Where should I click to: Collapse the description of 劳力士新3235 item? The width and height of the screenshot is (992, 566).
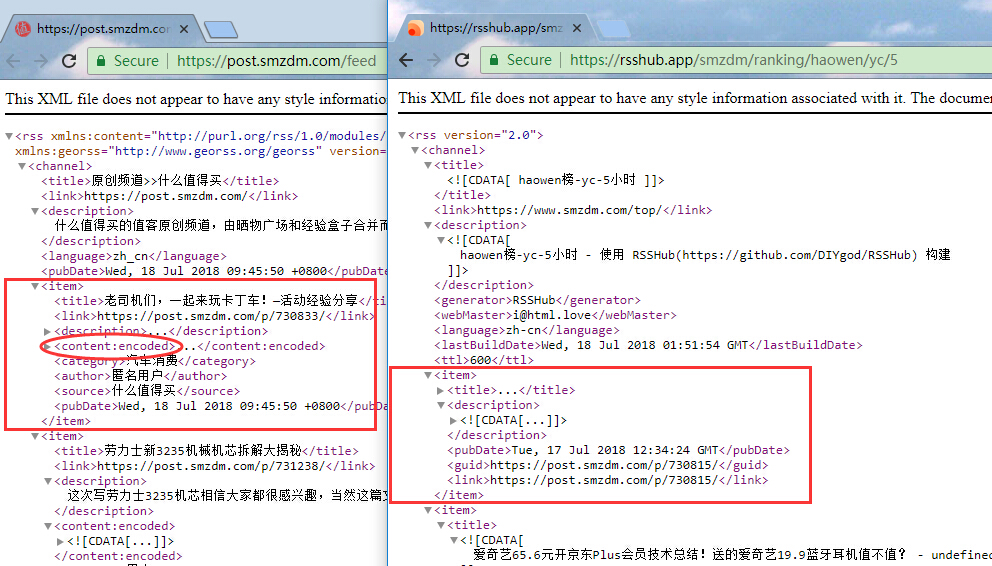point(47,481)
